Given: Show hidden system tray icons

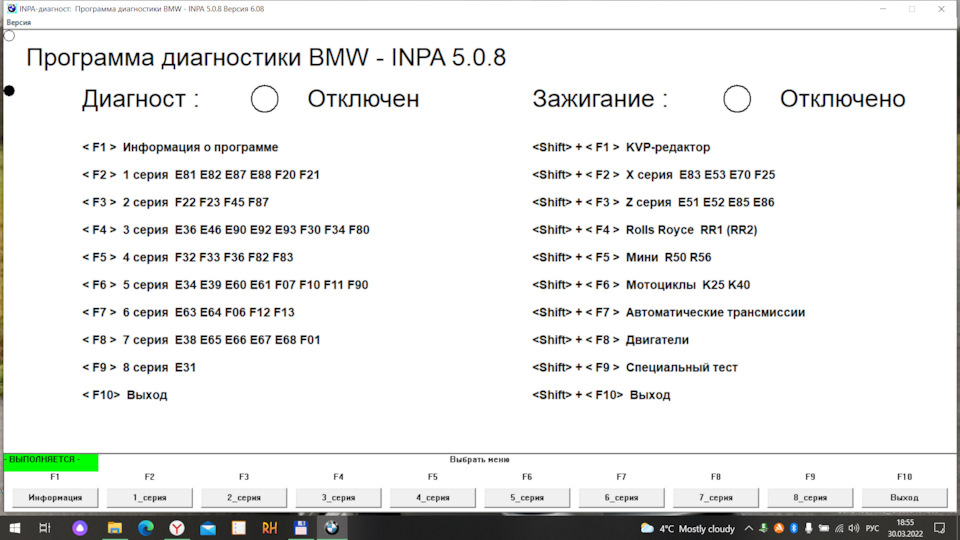Looking at the screenshot, I should pos(749,528).
